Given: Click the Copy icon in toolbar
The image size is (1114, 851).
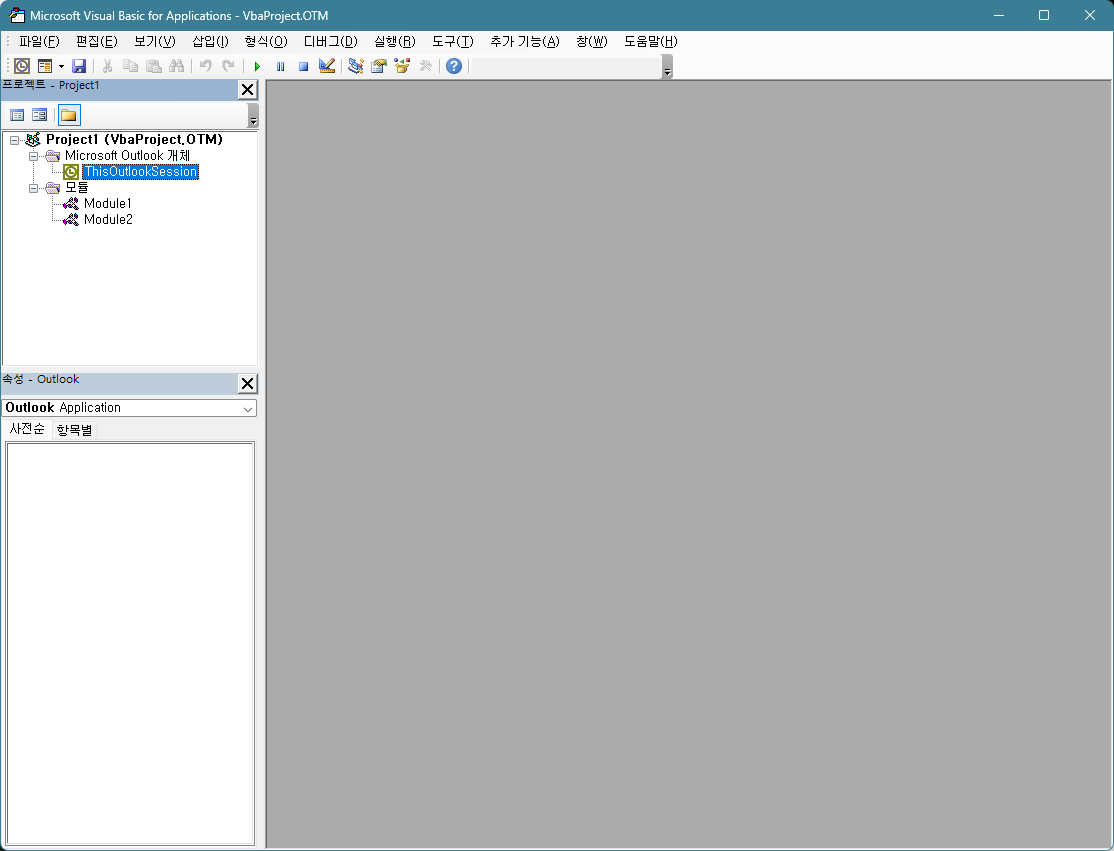Looking at the screenshot, I should tap(131, 66).
